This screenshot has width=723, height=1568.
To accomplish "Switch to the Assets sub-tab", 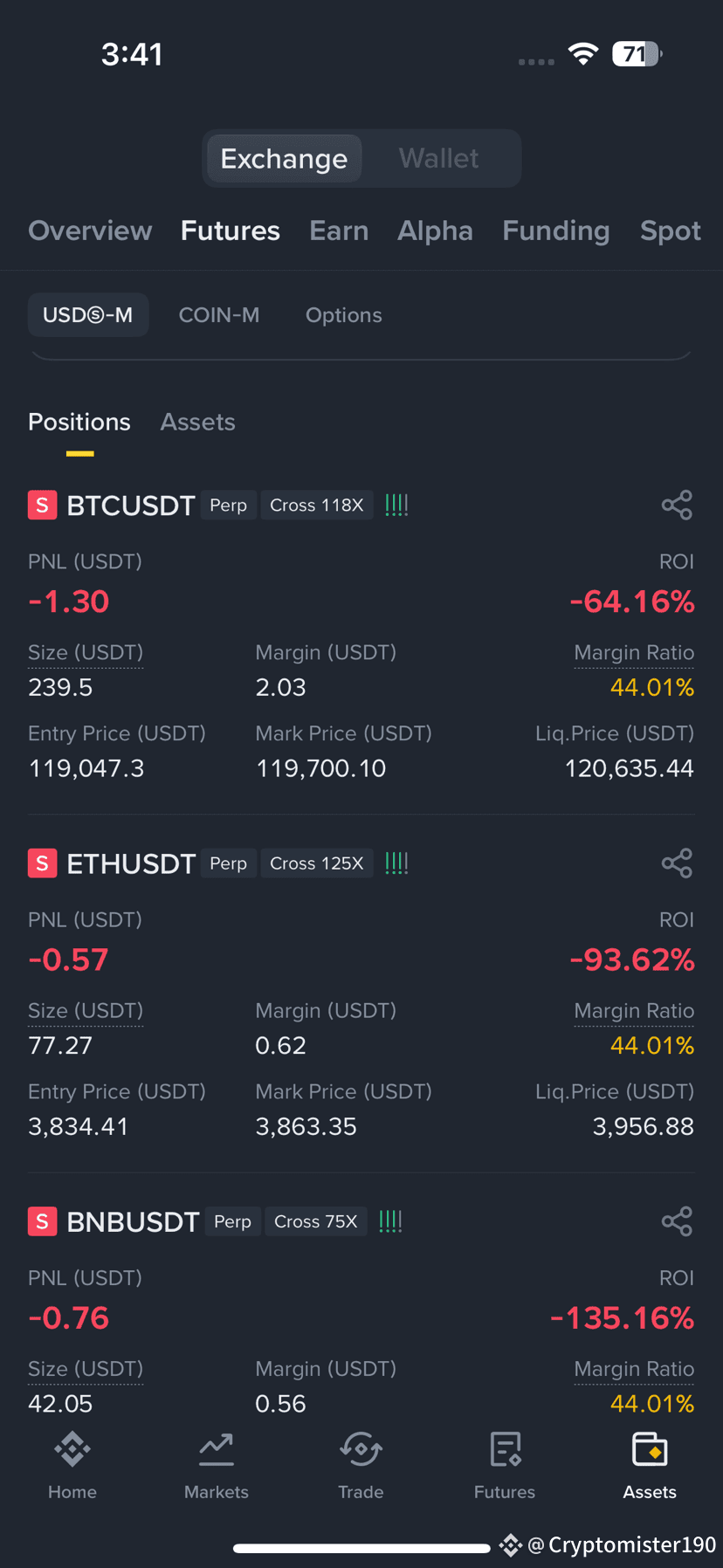I will click(198, 422).
